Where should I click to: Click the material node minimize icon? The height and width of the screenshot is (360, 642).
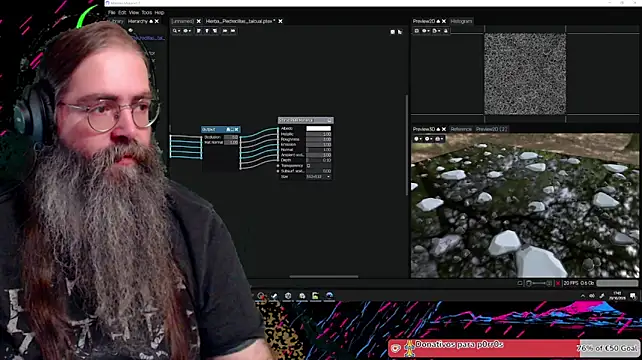(x=329, y=120)
